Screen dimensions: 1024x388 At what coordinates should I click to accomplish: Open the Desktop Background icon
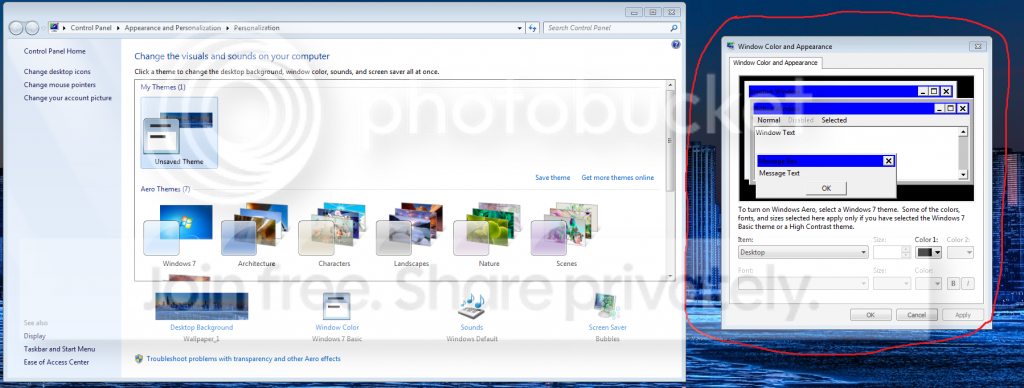pyautogui.click(x=201, y=306)
